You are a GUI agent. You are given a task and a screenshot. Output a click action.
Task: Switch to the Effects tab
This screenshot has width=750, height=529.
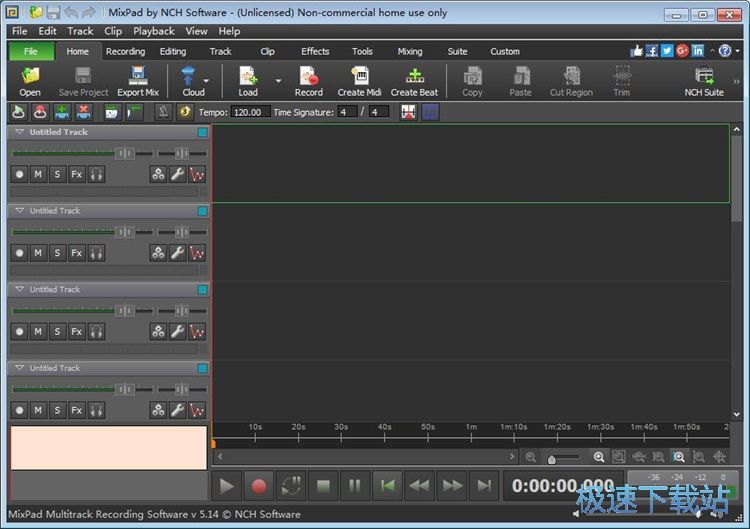[x=315, y=51]
